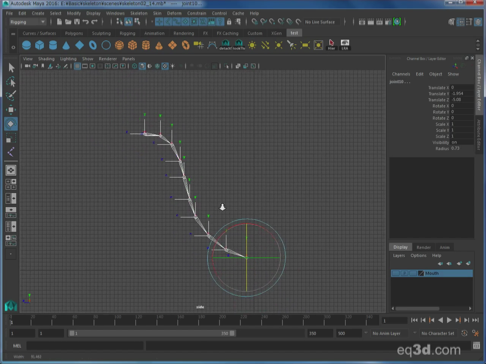Toggle Make Live magnet icon
This screenshot has height=364, width=486.
(x=298, y=22)
